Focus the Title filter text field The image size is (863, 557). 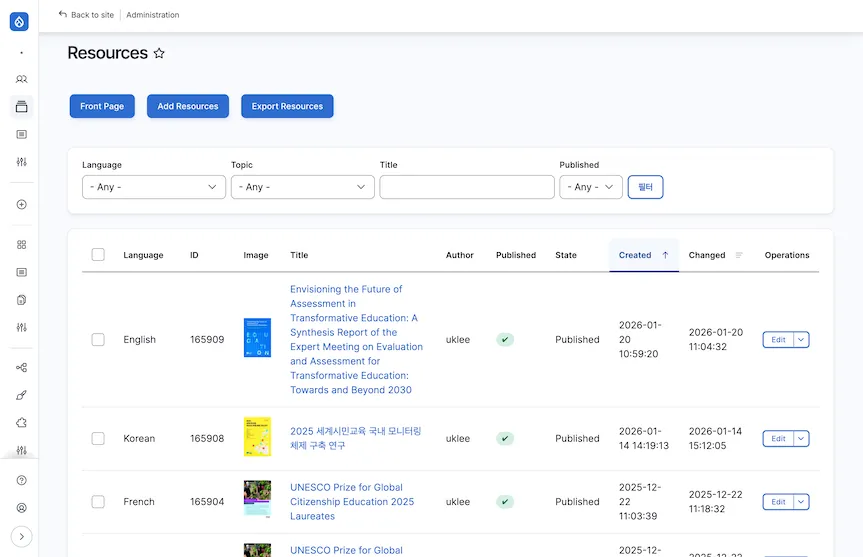466,187
